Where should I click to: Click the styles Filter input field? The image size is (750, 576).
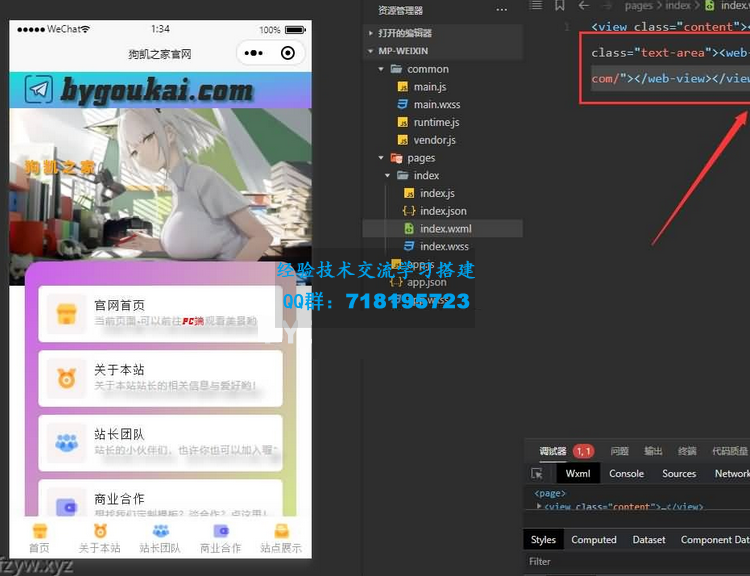[x=639, y=562]
